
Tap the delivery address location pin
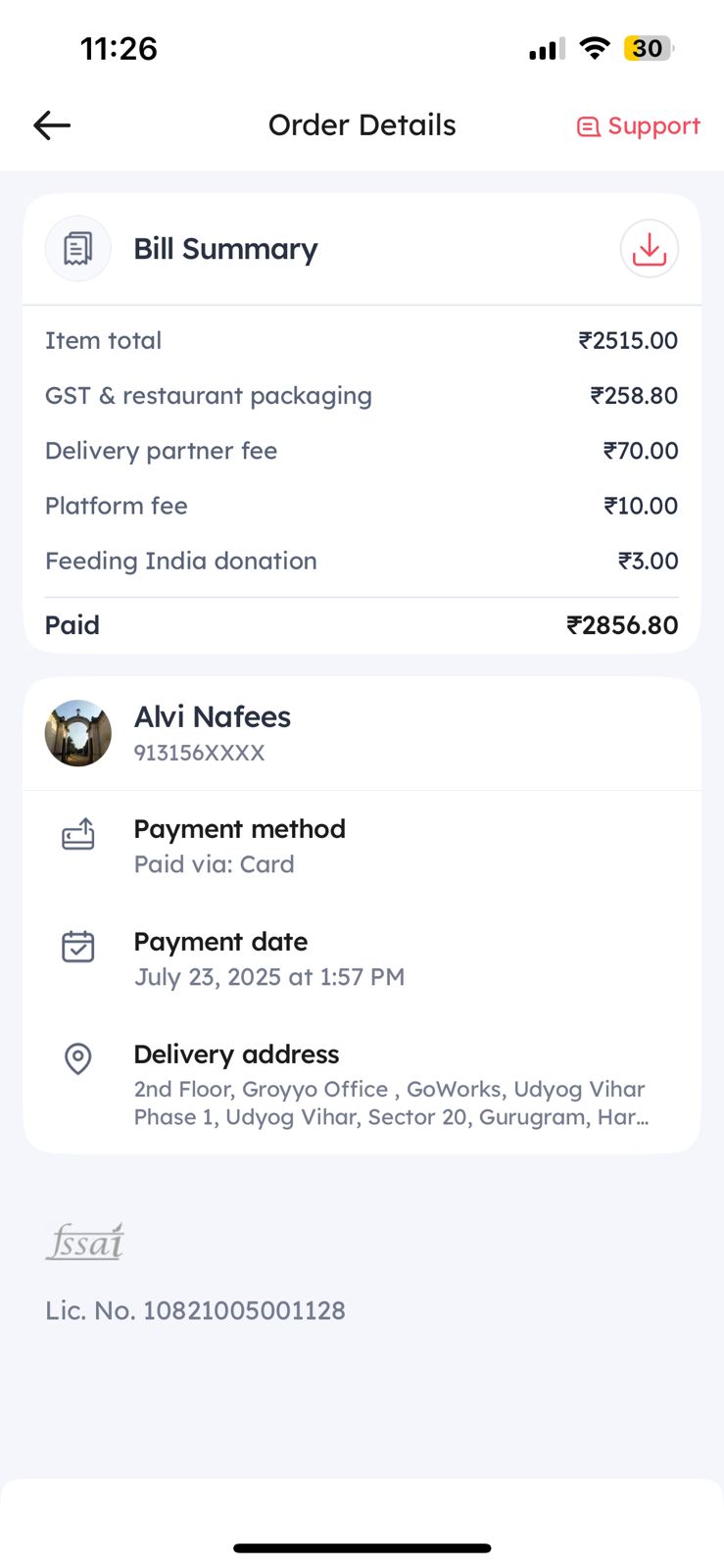78,1059
